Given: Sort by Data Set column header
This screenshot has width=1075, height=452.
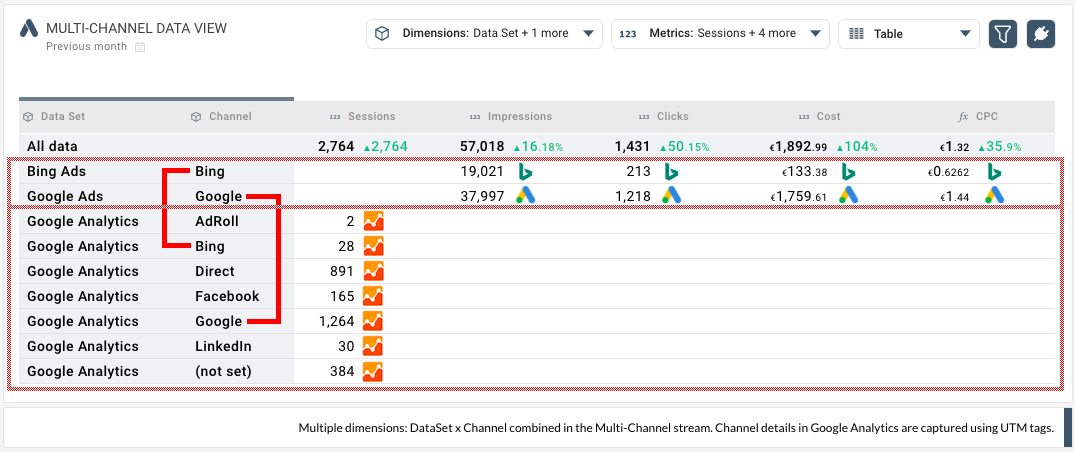Looking at the screenshot, I should [x=62, y=117].
